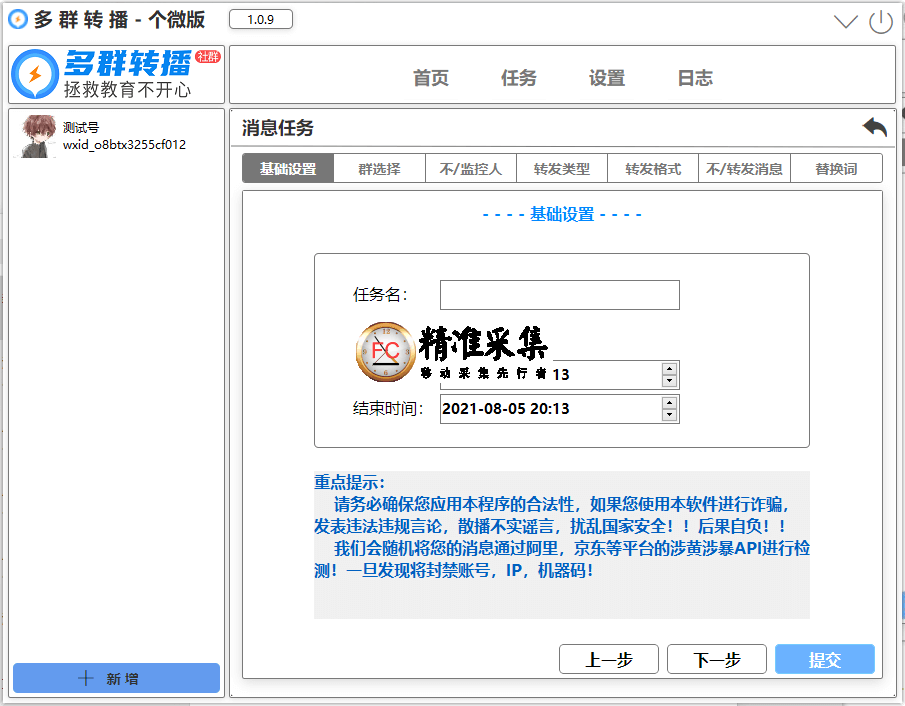Viewport: 905px width, 706px height.
Task: Open the 设置 menu
Action: [x=607, y=77]
